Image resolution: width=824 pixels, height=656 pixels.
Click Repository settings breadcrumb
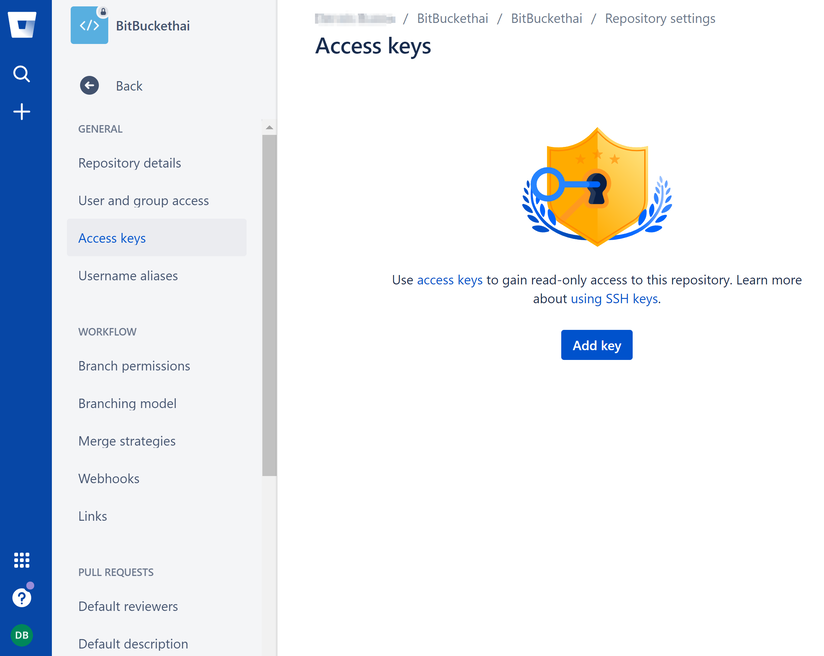[x=660, y=18]
